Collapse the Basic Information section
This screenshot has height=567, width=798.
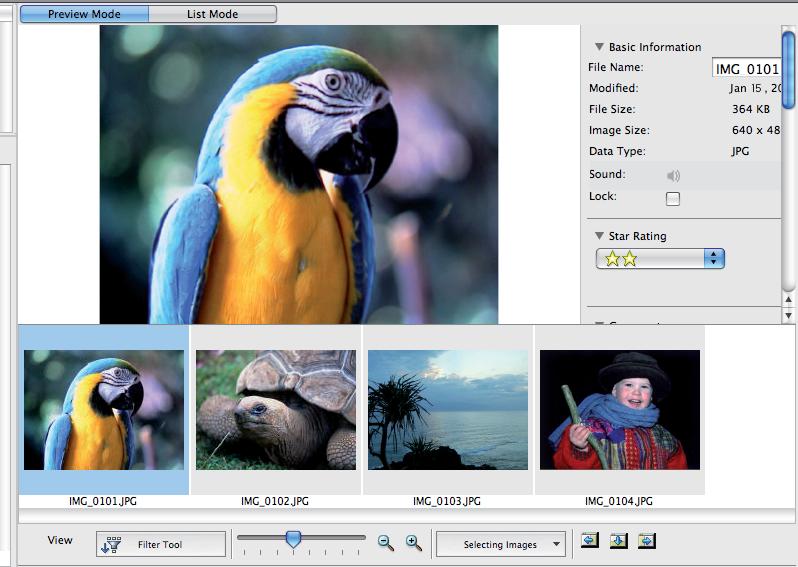point(599,47)
